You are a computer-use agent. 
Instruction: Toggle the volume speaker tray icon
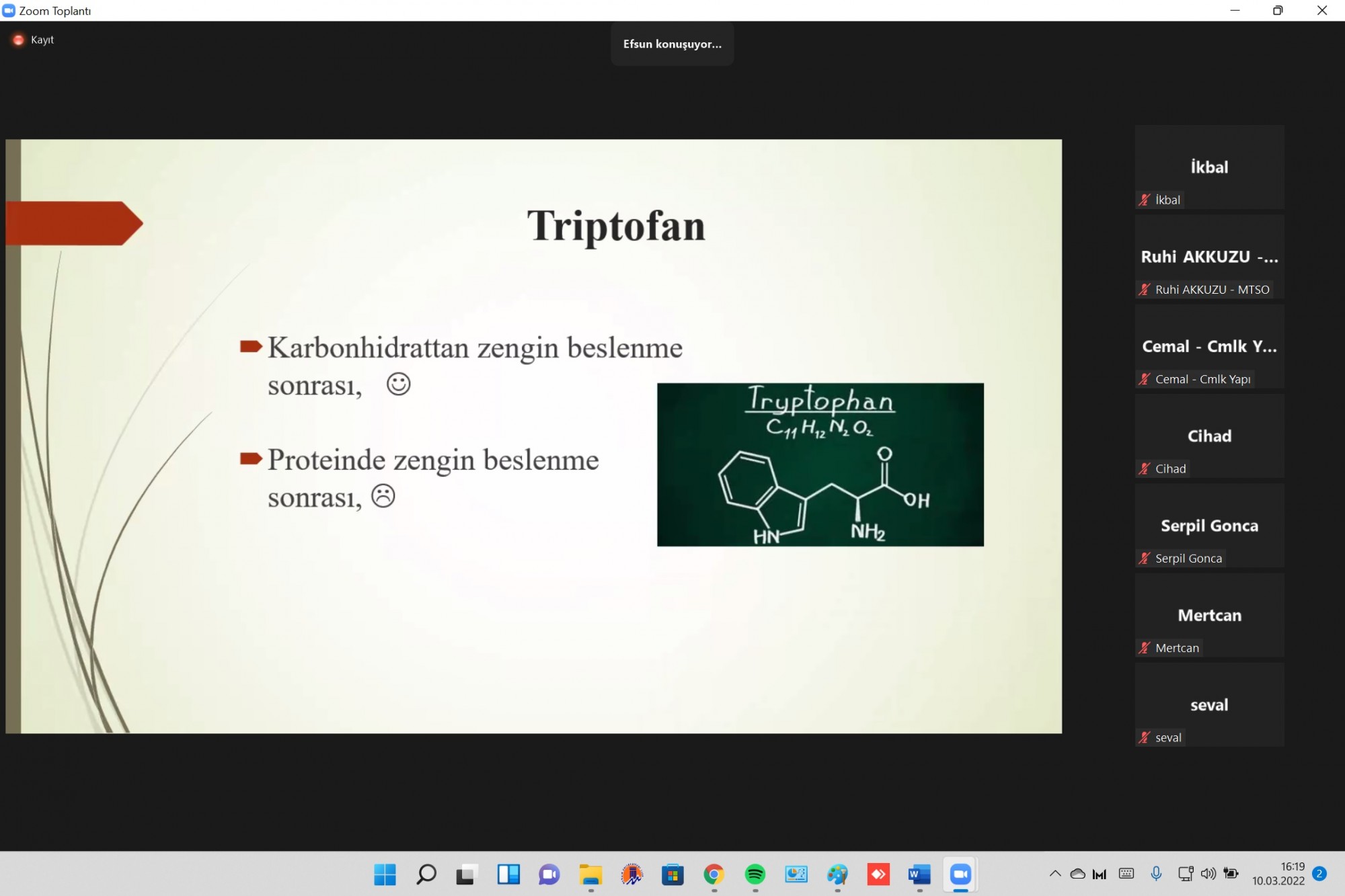pos(1208,873)
